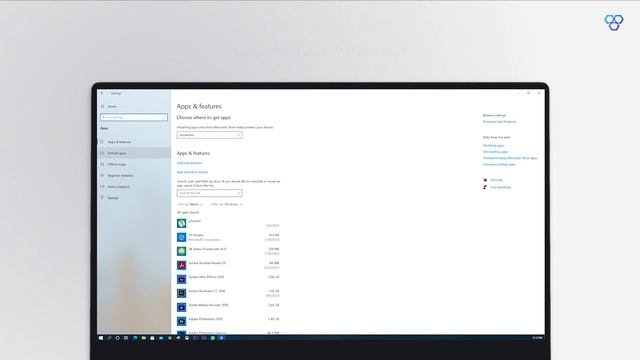The height and width of the screenshot is (360, 640).
Task: Select the Adobe Illustrator CC 2018 entry name
Action: point(207,291)
